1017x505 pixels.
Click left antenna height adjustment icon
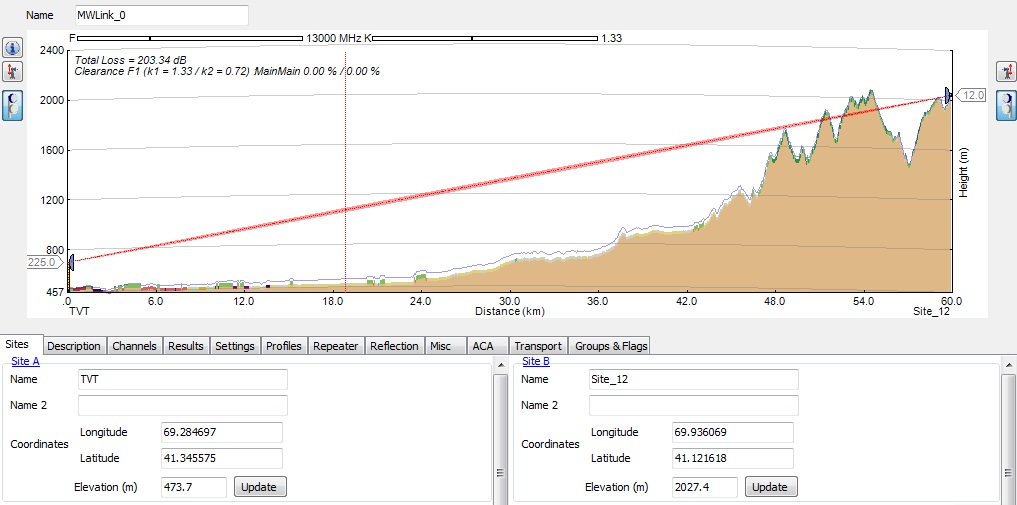13,72
